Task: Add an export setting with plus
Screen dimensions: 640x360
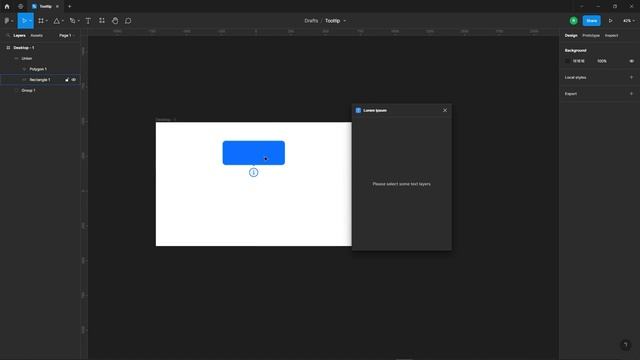Action: coord(631,93)
